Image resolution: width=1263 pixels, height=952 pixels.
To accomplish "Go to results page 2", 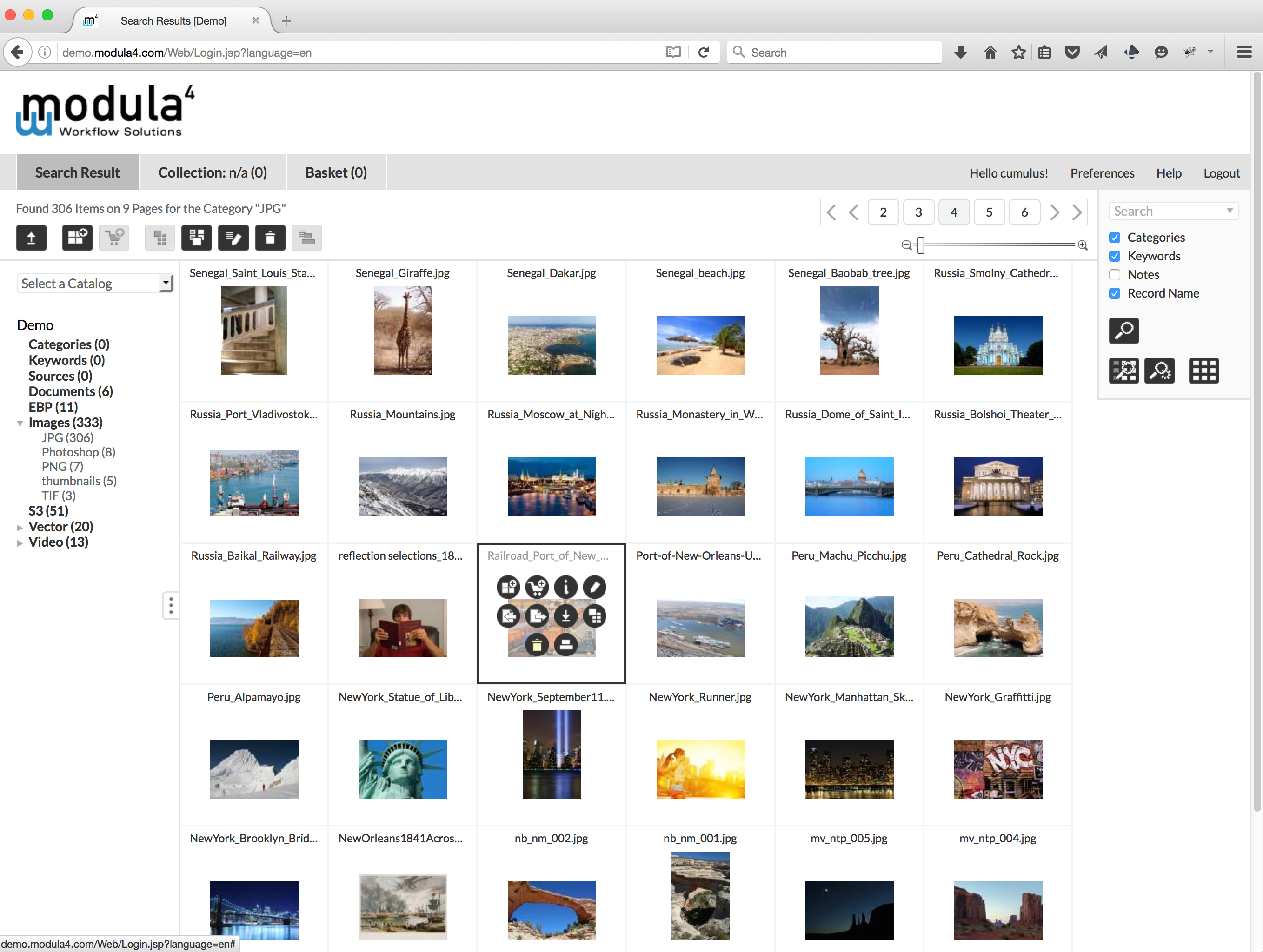I will point(883,212).
